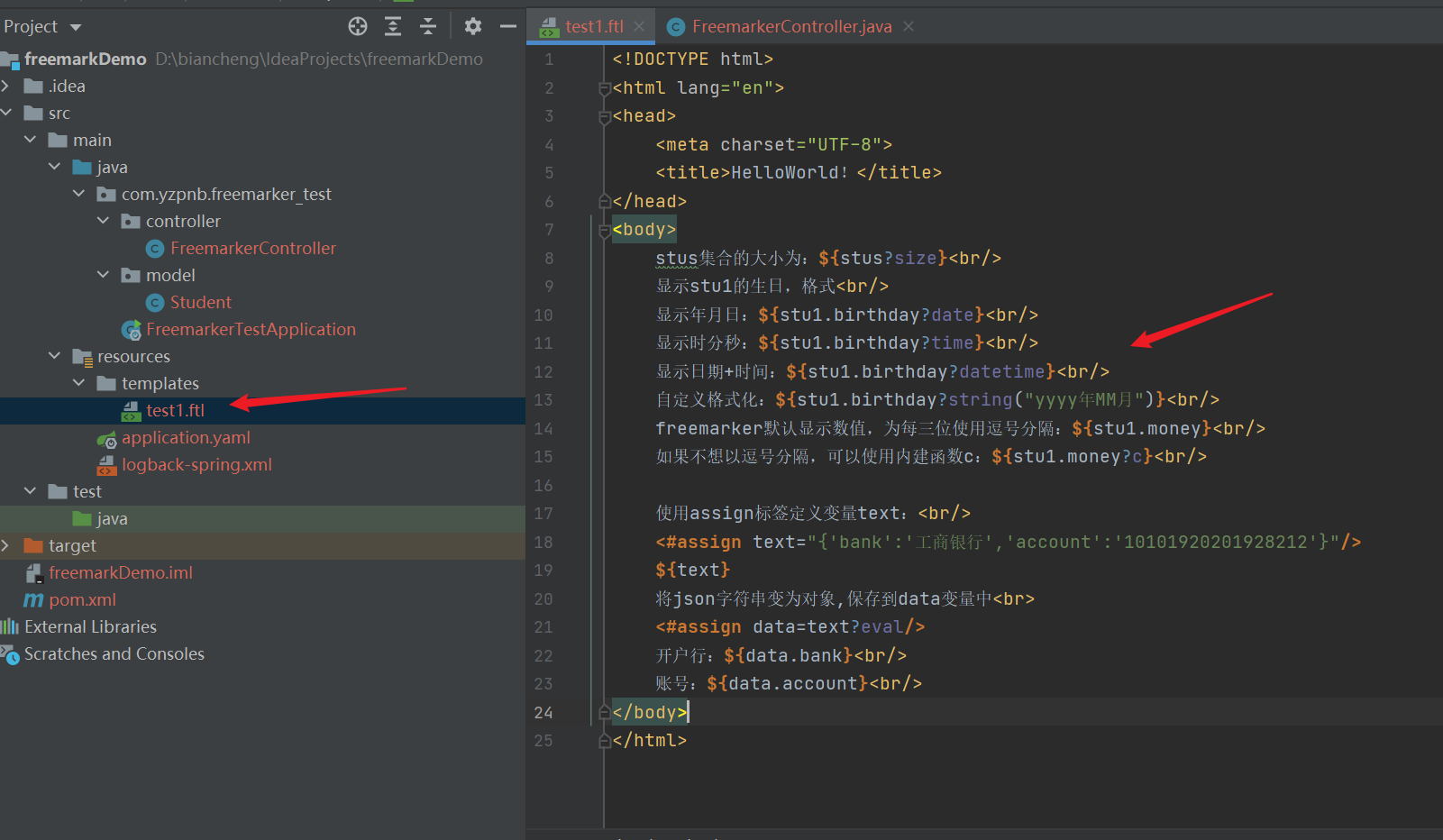This screenshot has height=840, width=1443.
Task: Select the java folder under test
Action: coord(112,518)
